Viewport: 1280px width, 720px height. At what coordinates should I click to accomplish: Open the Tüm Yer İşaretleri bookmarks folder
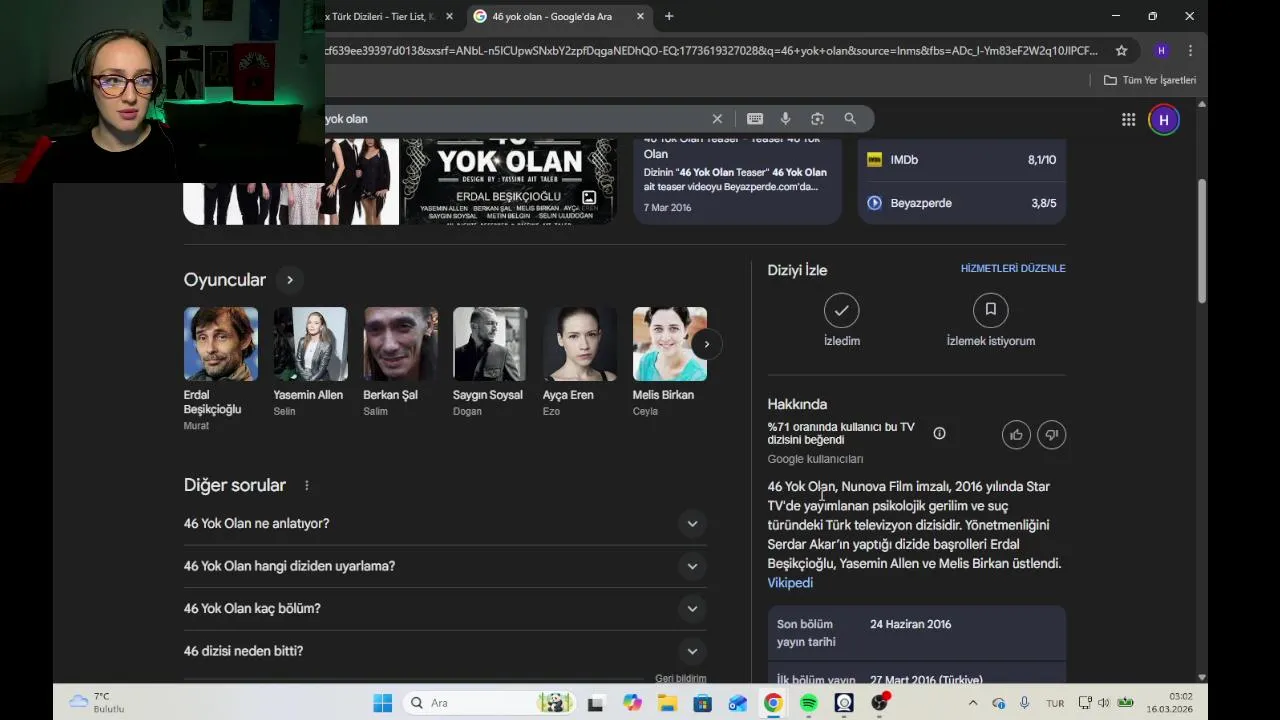coord(1150,80)
